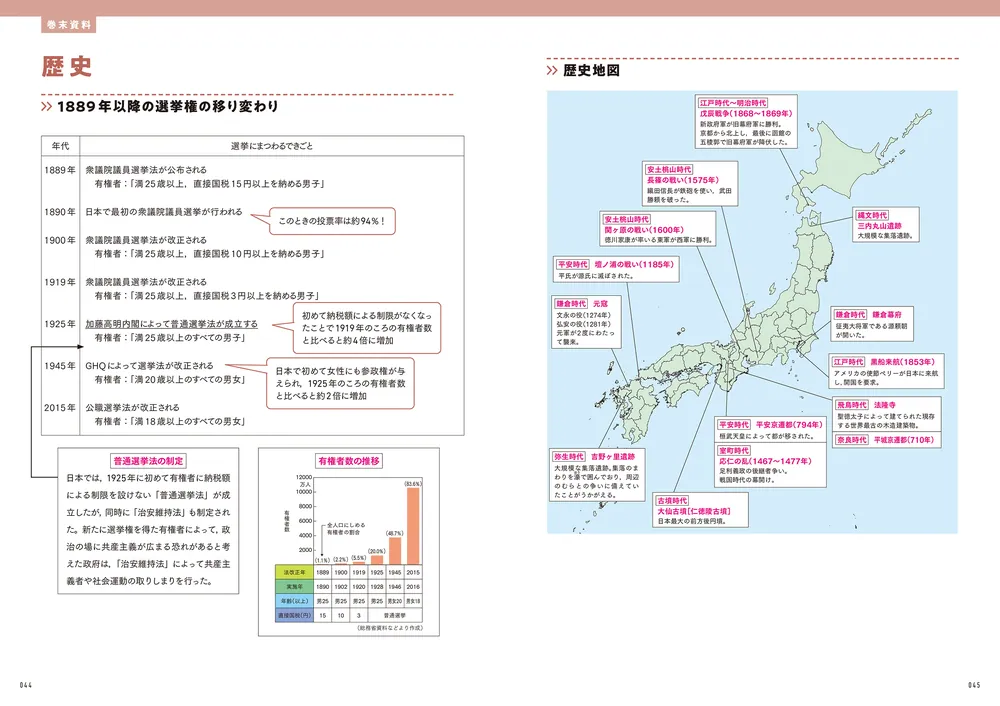This screenshot has height=706, width=1000.
Task: Click the underlined 加藤高明内閣によって普通選挙法が成立する text
Action: pos(172,324)
